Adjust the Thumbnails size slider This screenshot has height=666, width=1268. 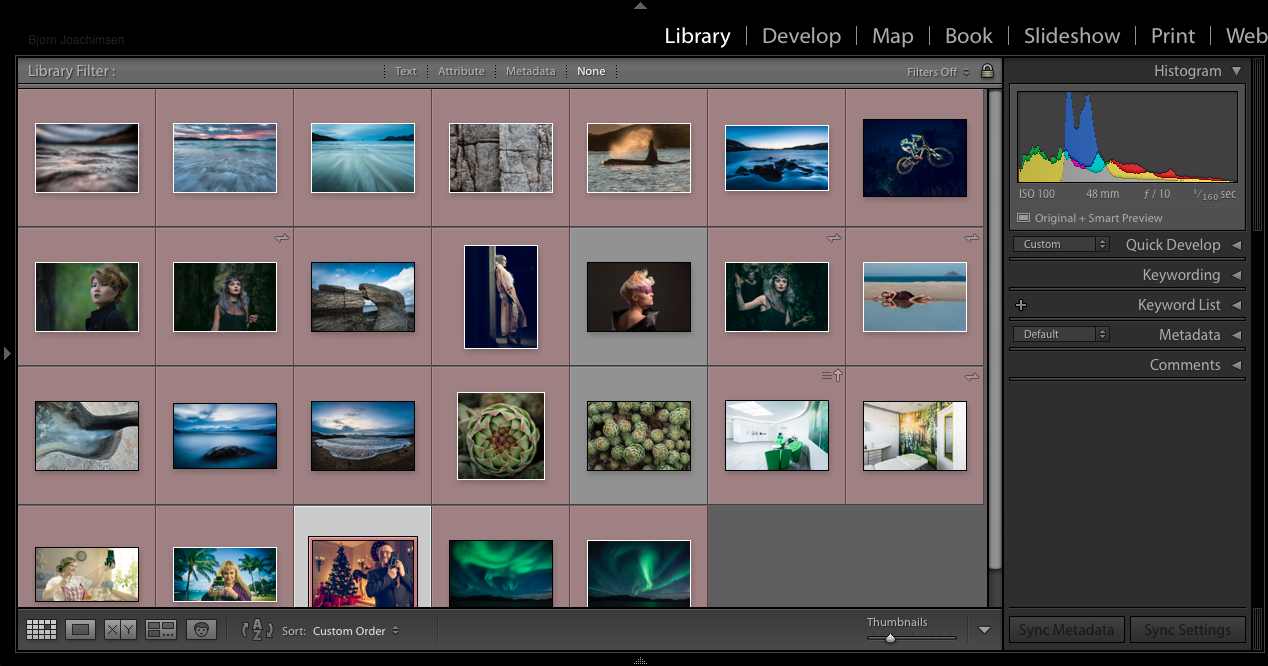click(890, 638)
